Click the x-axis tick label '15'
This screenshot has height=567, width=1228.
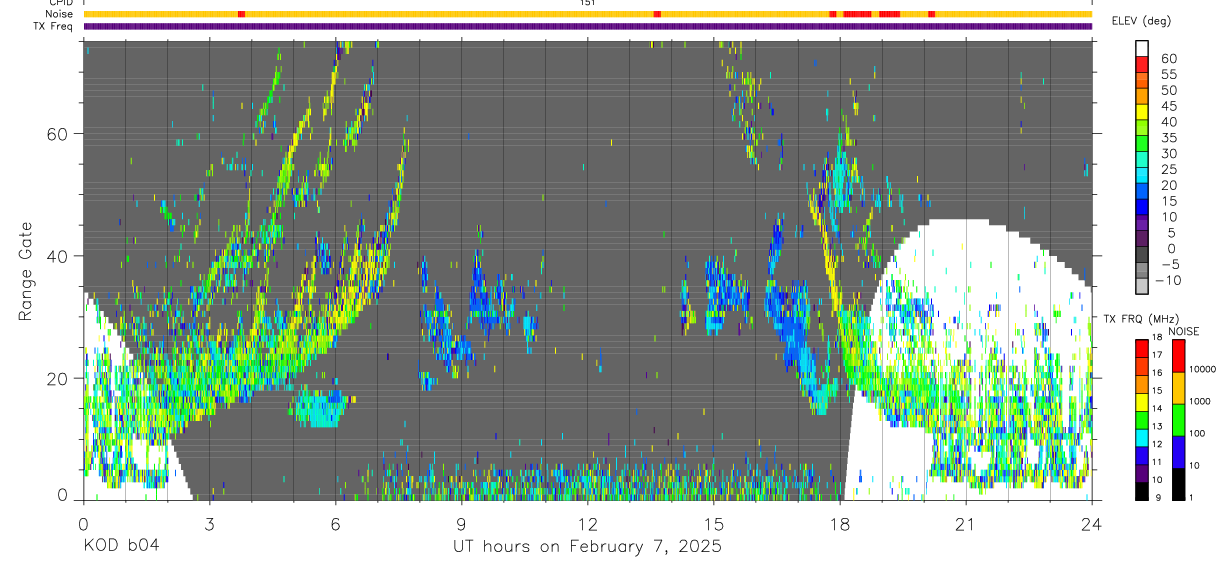(714, 524)
